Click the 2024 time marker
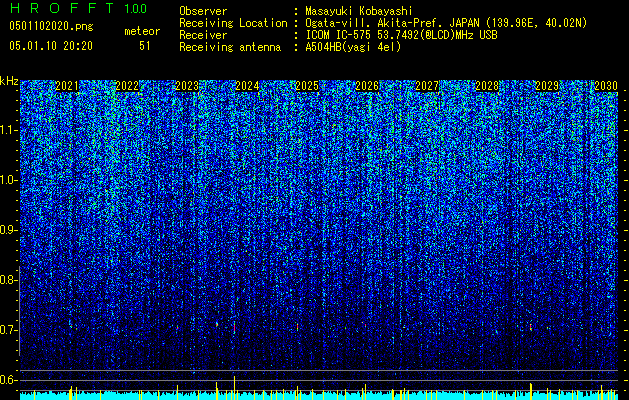The height and width of the screenshot is (400, 629). tap(247, 86)
